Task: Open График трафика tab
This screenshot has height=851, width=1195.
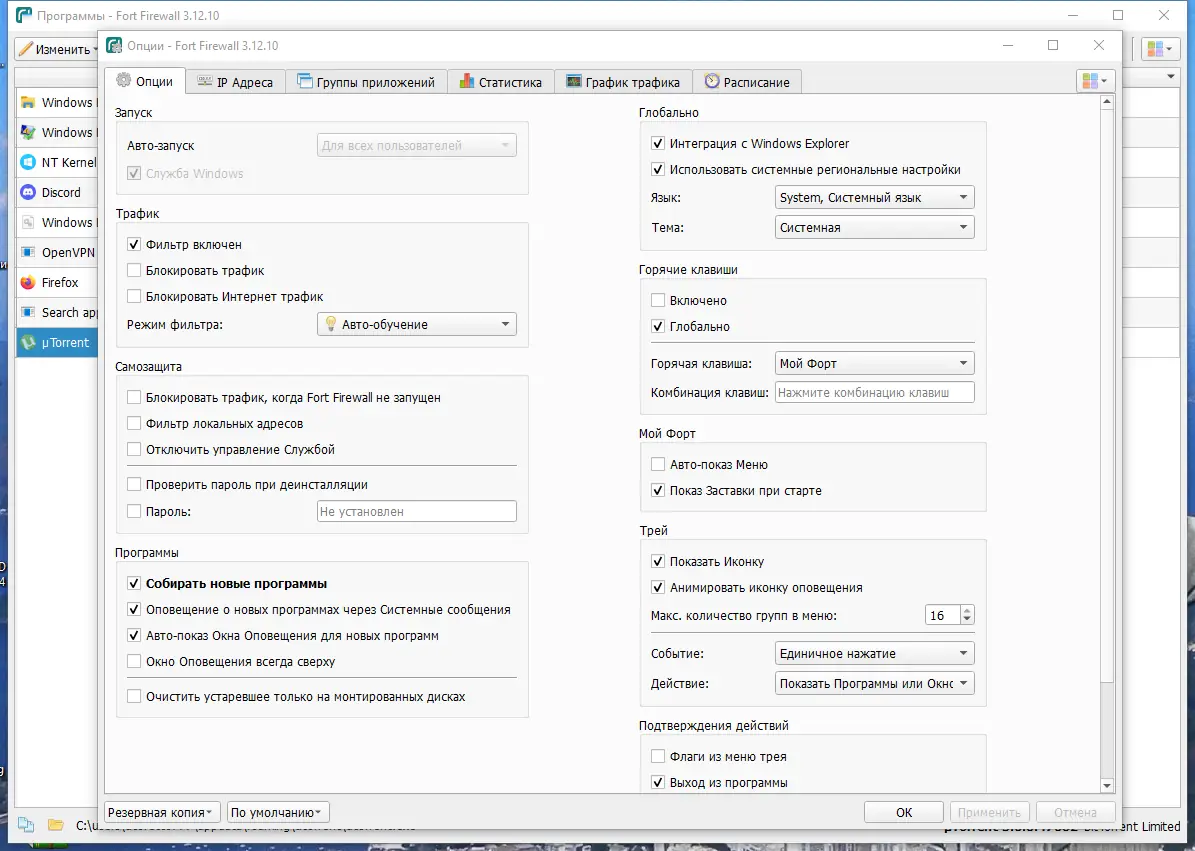Action: [x=623, y=82]
